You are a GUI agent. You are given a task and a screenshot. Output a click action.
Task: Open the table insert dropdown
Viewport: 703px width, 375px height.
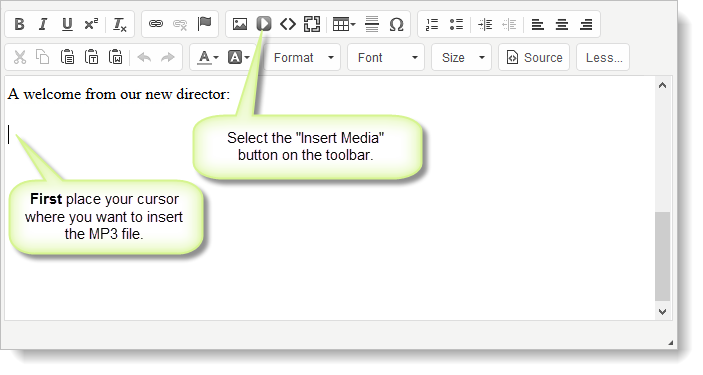click(344, 24)
